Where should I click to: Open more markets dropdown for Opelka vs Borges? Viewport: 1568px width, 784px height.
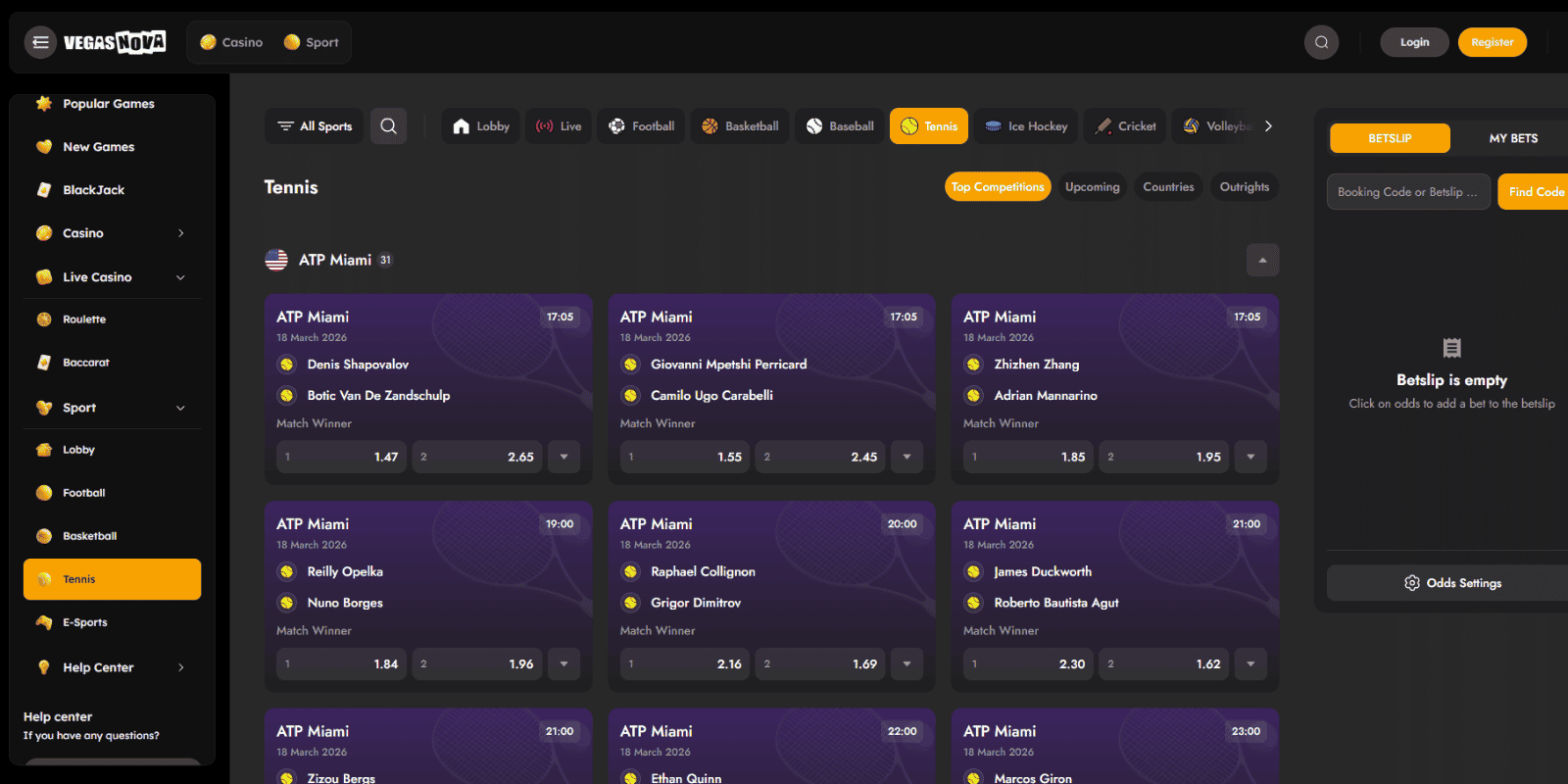click(563, 663)
